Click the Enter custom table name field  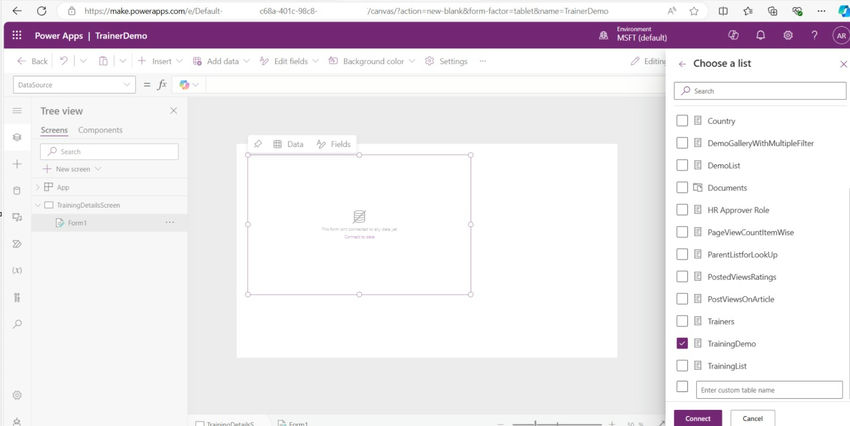[x=769, y=390]
